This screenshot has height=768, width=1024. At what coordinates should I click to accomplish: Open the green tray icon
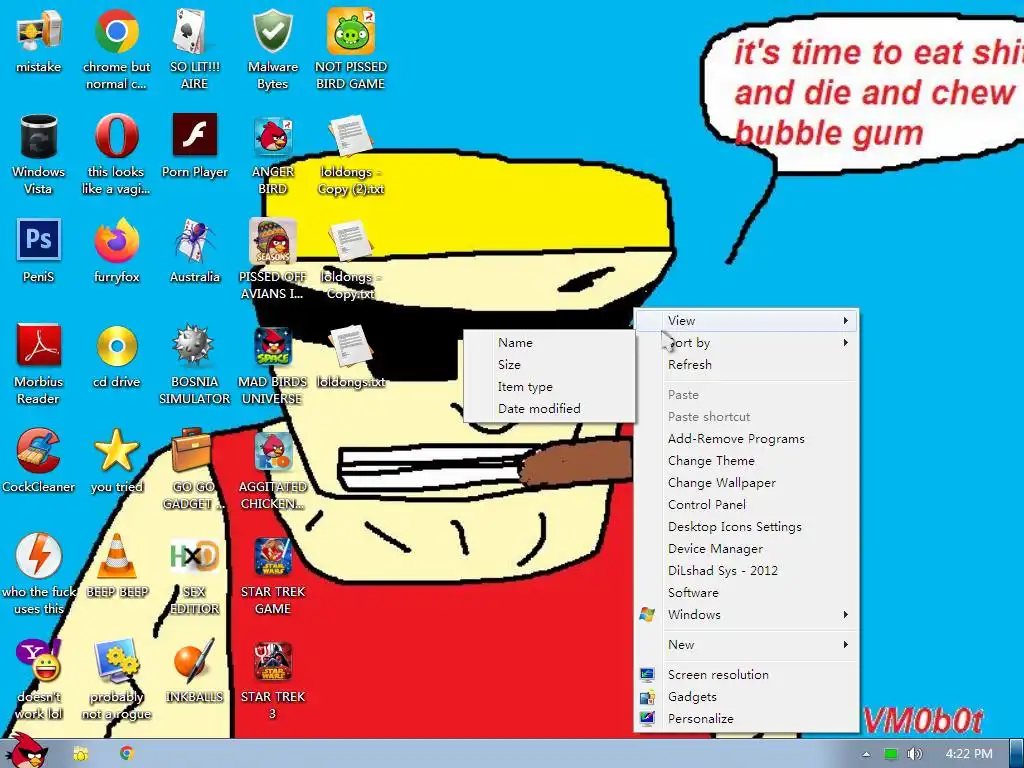pos(891,754)
